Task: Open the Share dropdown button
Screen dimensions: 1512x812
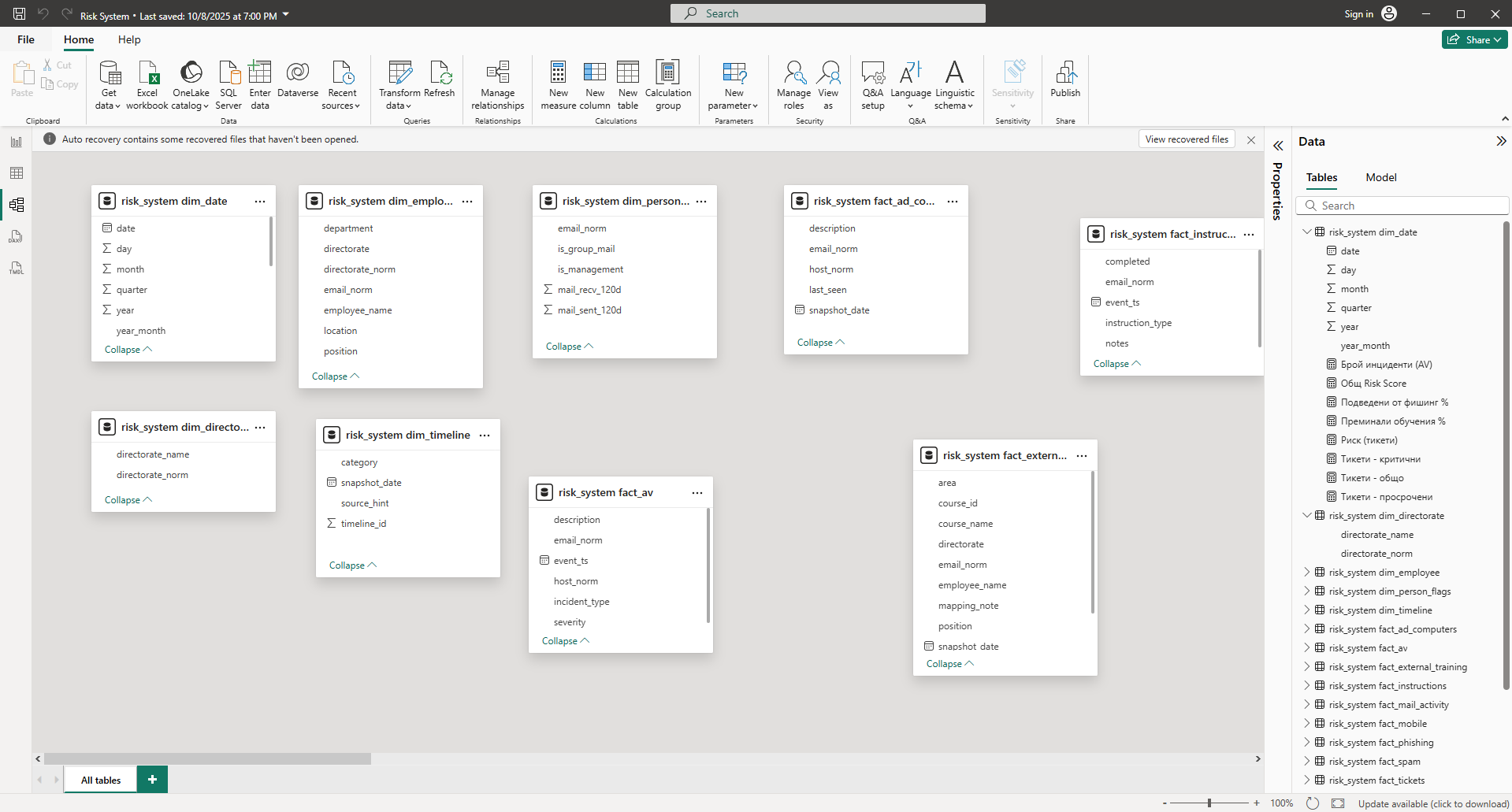Action: (x=1475, y=40)
